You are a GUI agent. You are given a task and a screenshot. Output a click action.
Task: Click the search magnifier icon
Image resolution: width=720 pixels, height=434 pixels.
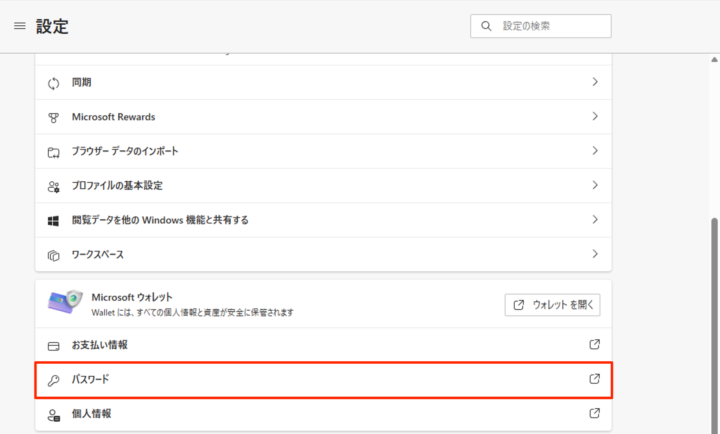[x=486, y=26]
